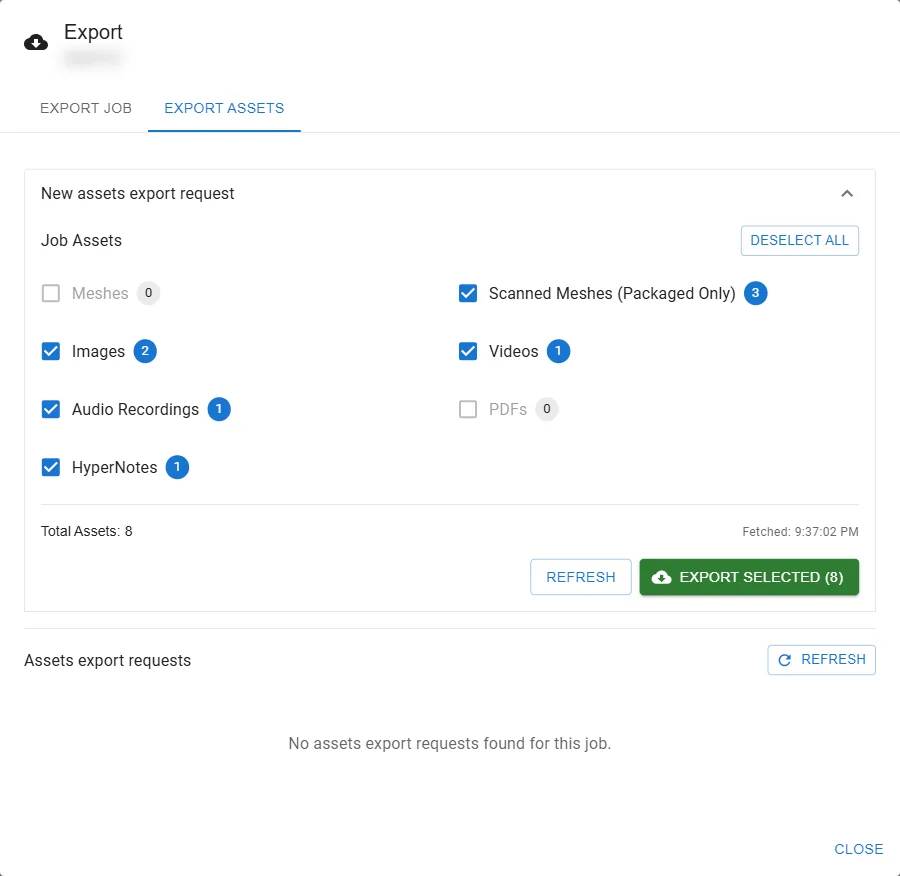Toggle the PDFs checkbox
The image size is (900, 876).
pyautogui.click(x=468, y=409)
